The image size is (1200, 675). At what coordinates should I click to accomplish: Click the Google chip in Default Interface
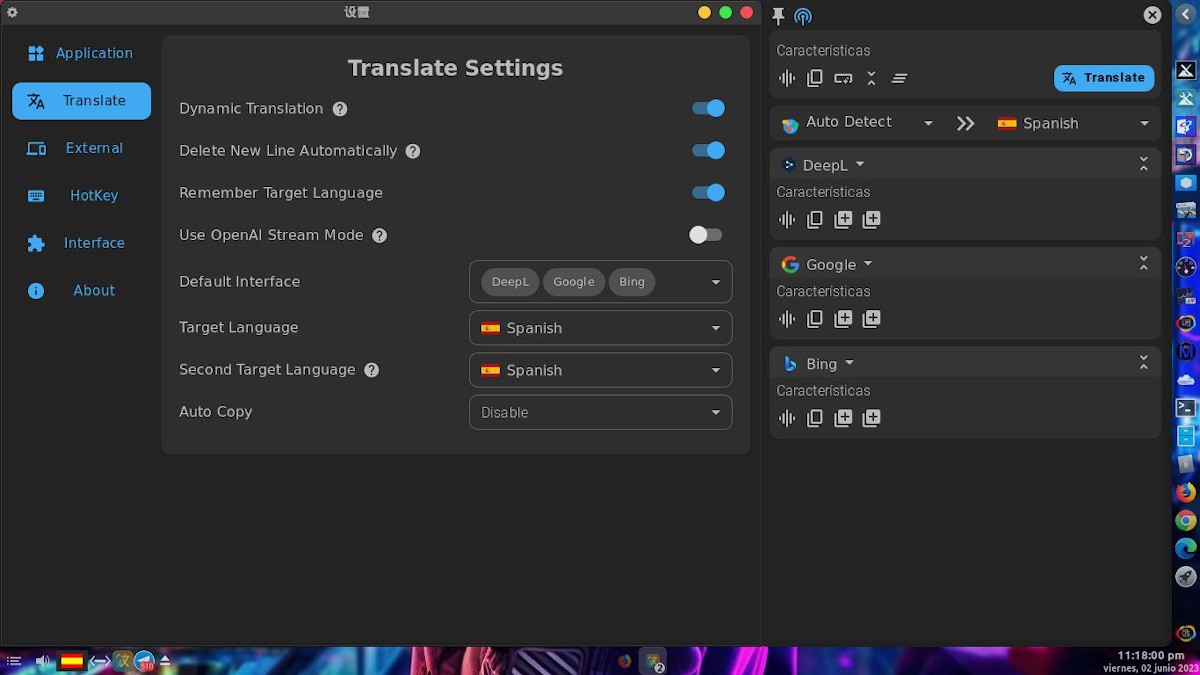(574, 282)
